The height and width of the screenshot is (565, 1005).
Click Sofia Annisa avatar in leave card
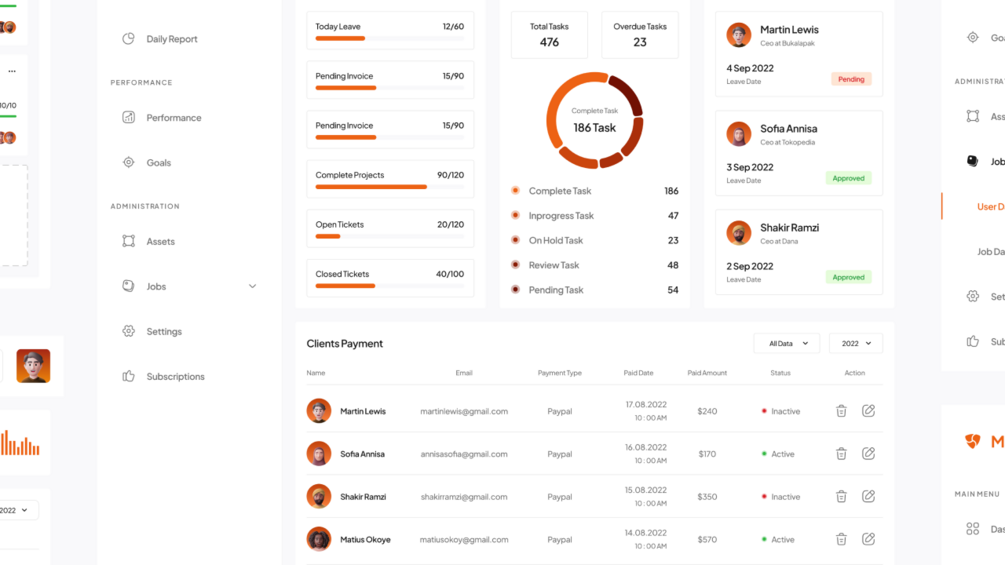[738, 135]
